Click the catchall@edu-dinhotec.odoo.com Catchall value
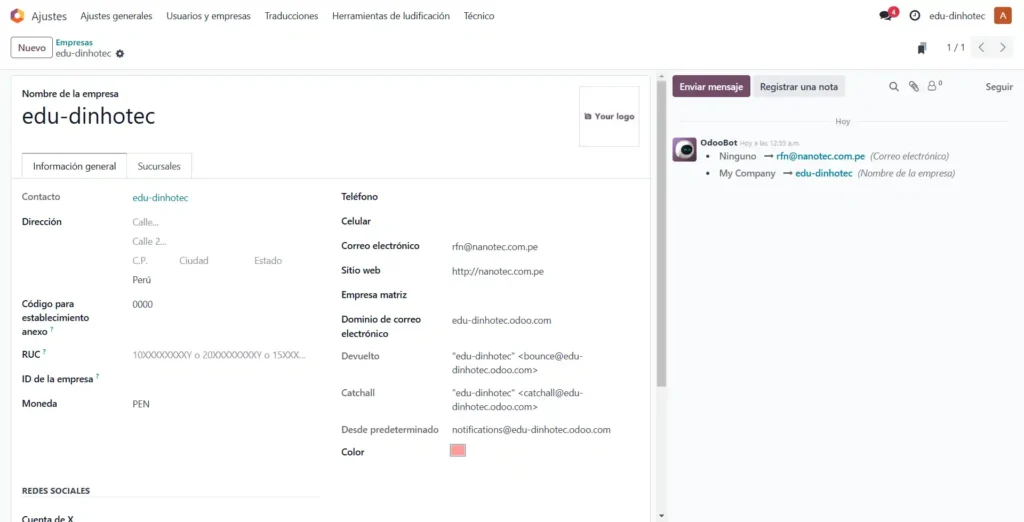The image size is (1024, 522). (x=517, y=400)
